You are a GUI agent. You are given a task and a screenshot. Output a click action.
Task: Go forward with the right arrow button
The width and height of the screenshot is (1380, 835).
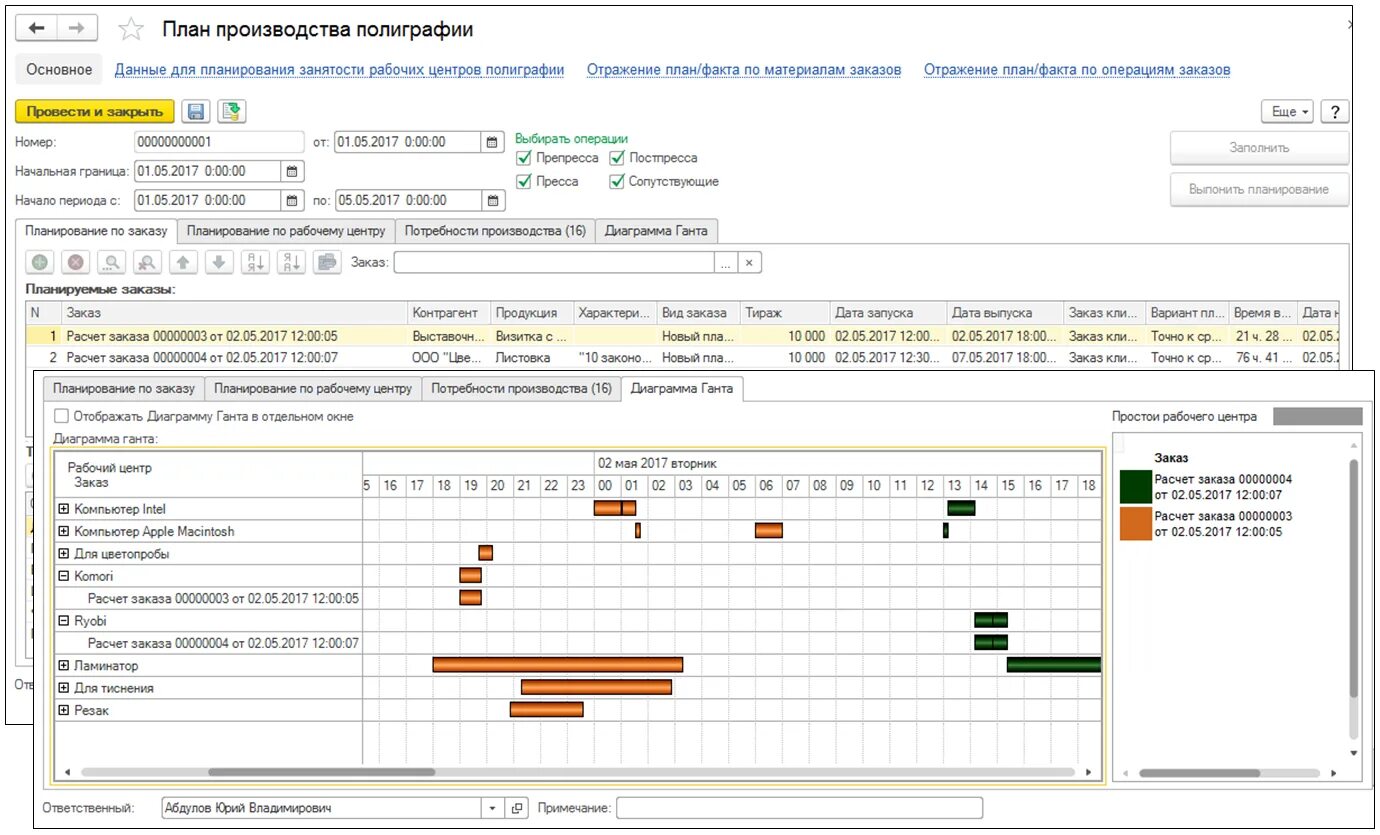[77, 29]
